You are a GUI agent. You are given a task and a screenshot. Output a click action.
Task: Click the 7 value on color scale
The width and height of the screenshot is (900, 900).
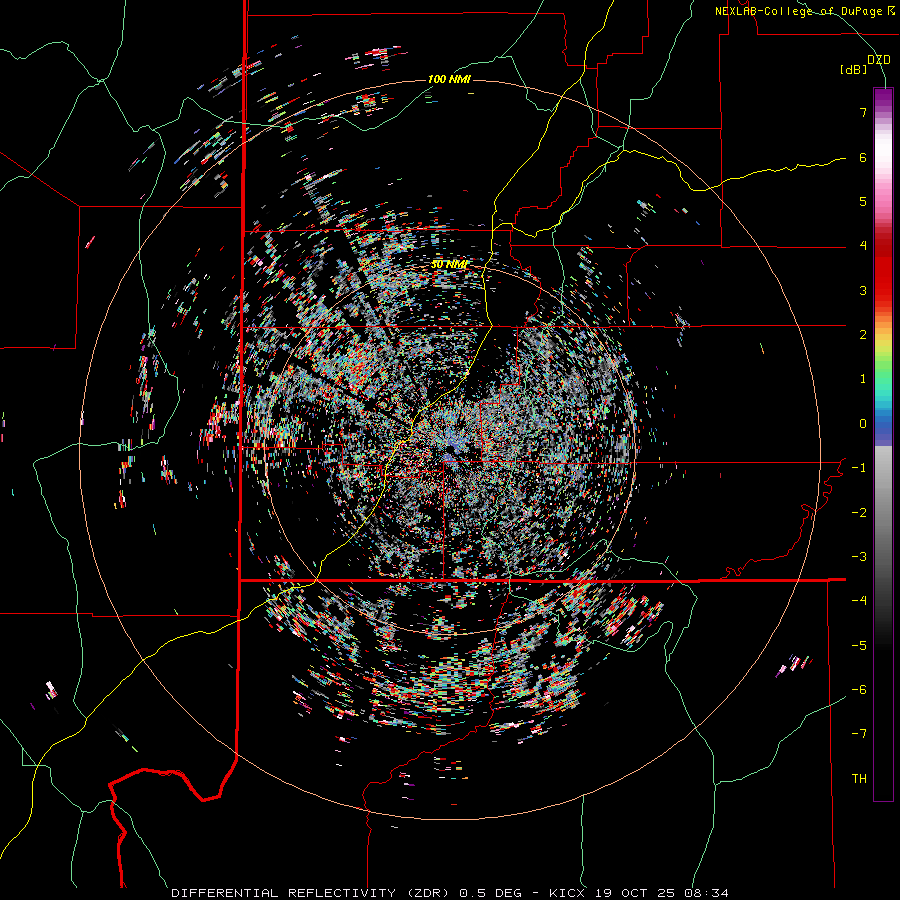[863, 112]
